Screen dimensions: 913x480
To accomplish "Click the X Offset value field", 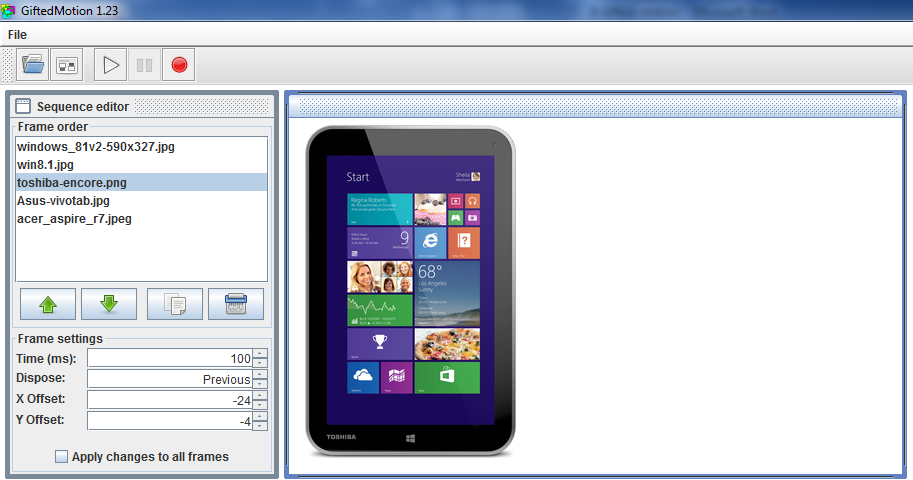I will (x=170, y=400).
